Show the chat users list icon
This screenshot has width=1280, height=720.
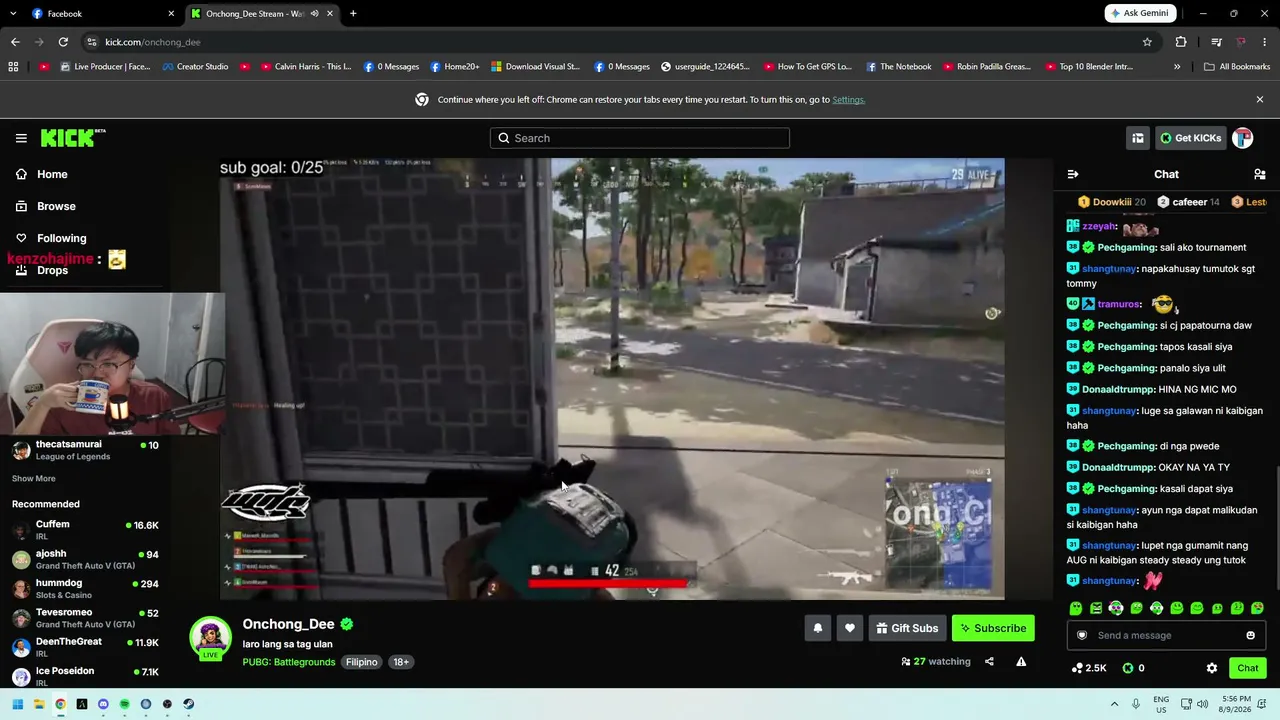click(x=1260, y=174)
